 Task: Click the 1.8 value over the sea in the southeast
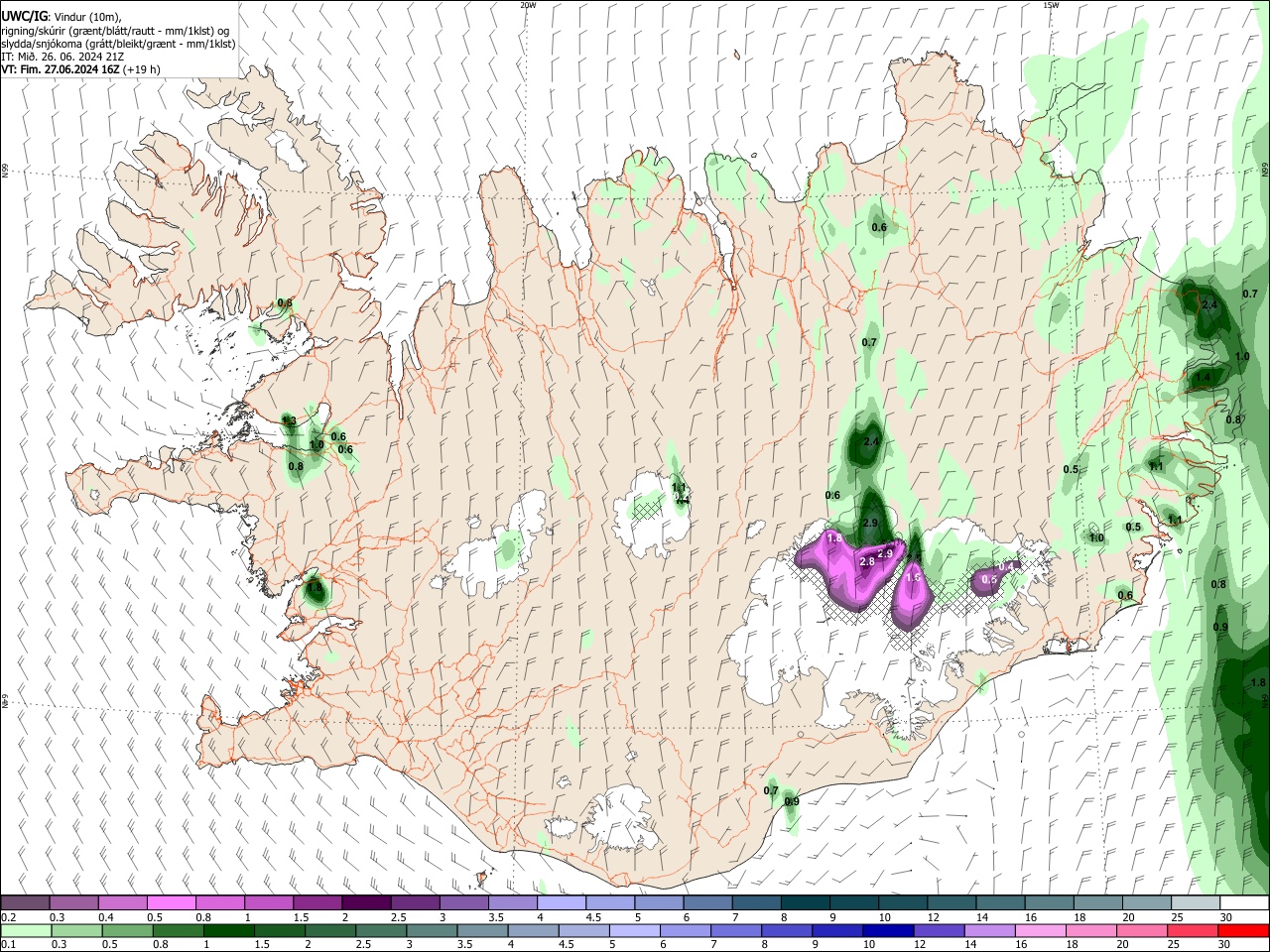[x=1258, y=682]
